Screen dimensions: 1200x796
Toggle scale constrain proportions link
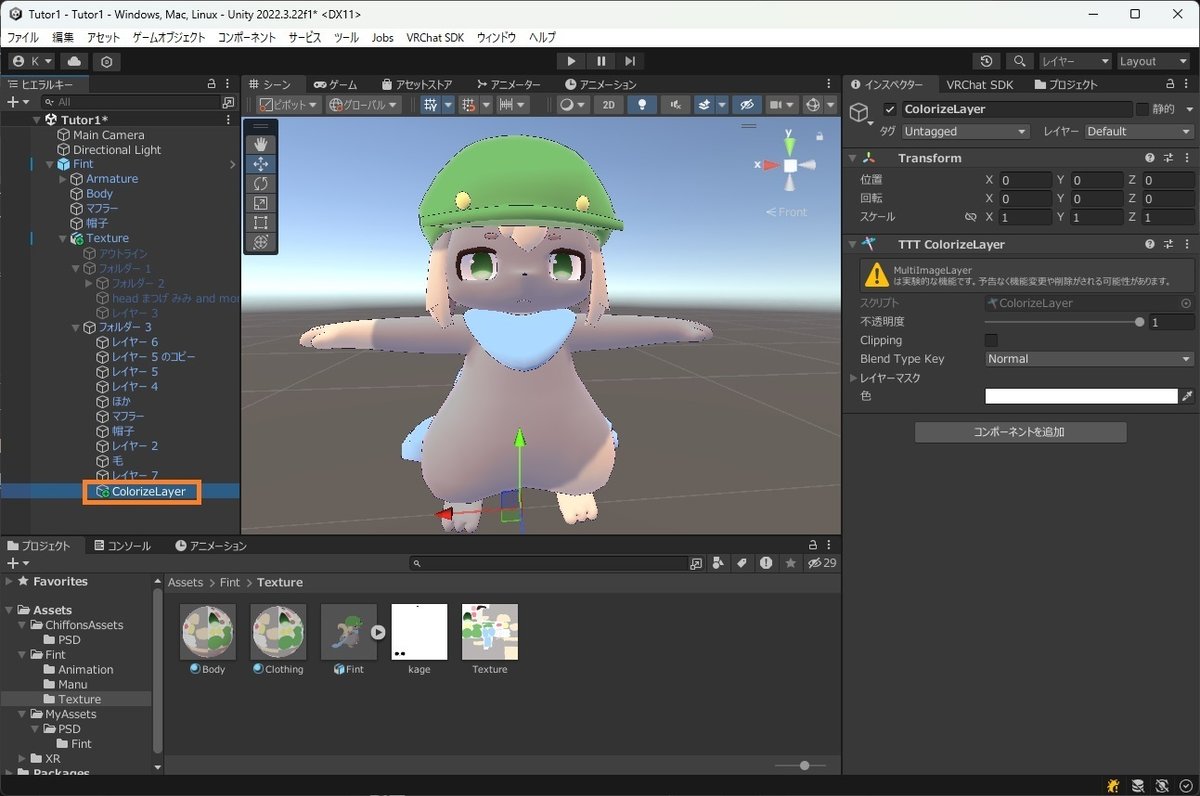tap(970, 217)
